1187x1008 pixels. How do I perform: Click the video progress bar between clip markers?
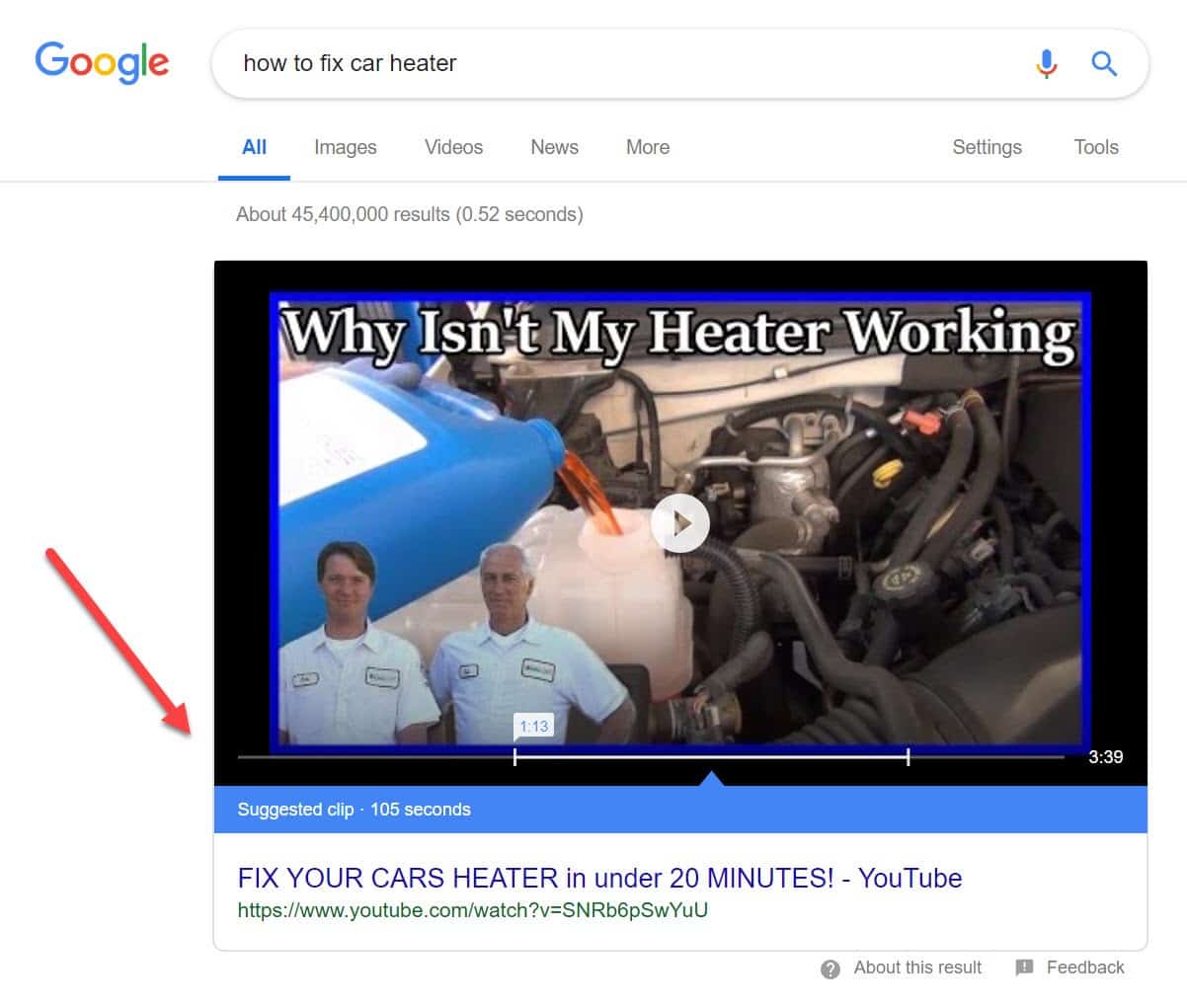click(x=711, y=757)
